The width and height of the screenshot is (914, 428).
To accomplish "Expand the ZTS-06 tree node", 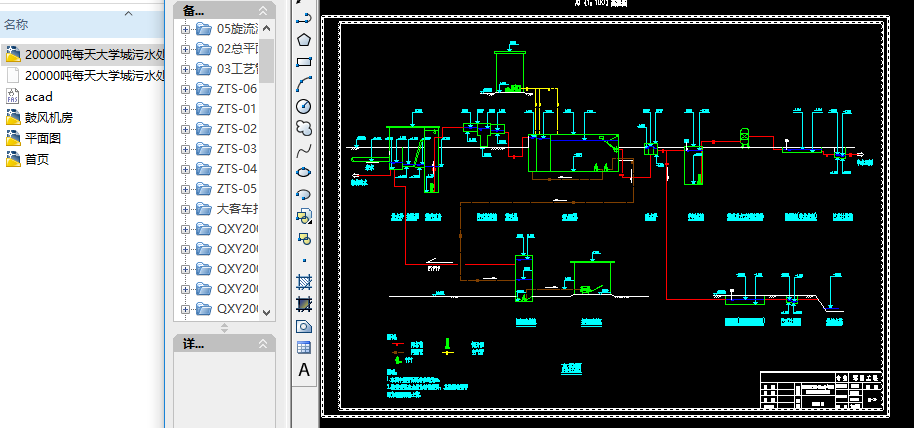I will tap(185, 89).
